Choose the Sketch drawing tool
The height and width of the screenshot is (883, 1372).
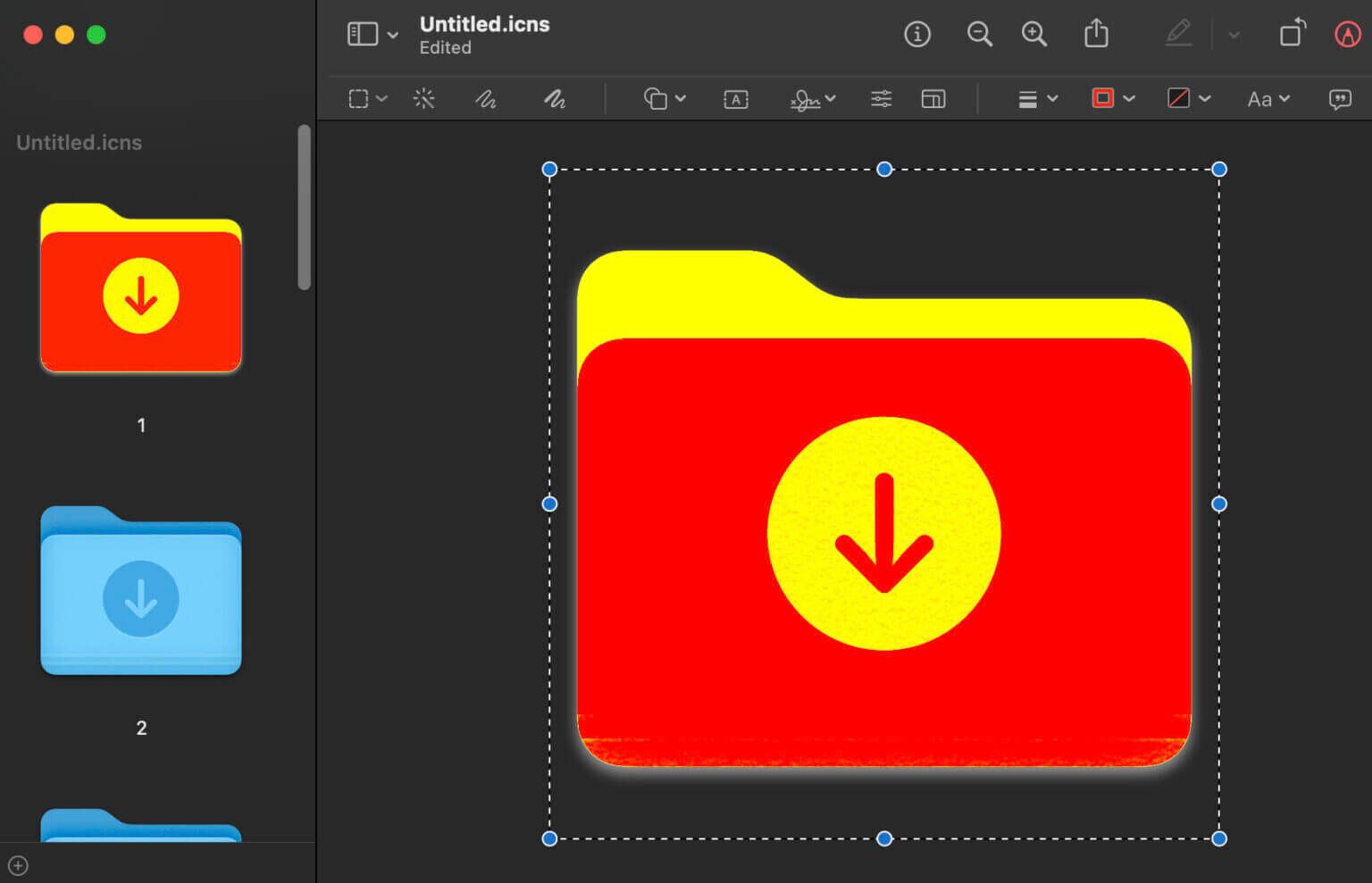pos(485,99)
